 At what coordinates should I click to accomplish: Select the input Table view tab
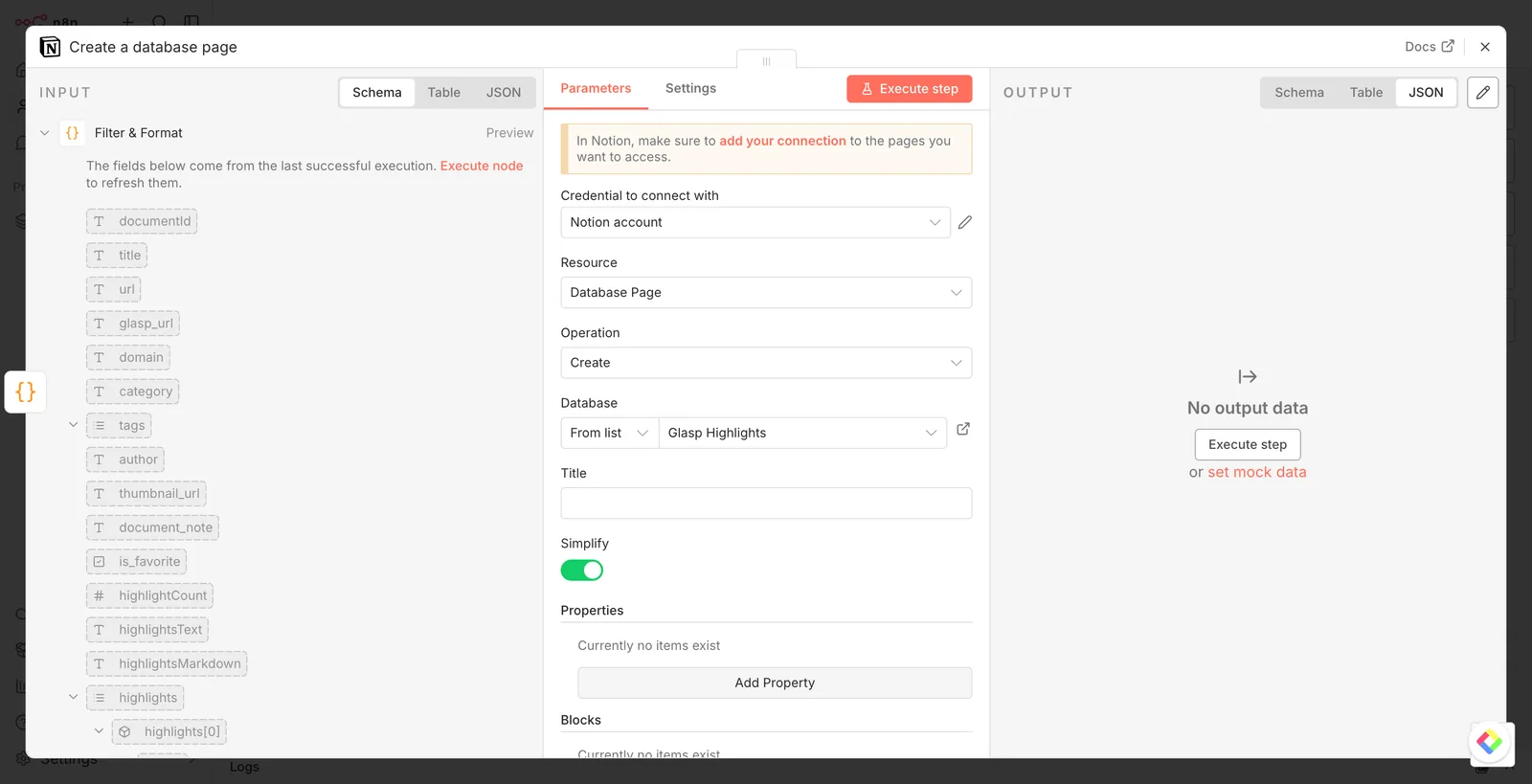(444, 93)
